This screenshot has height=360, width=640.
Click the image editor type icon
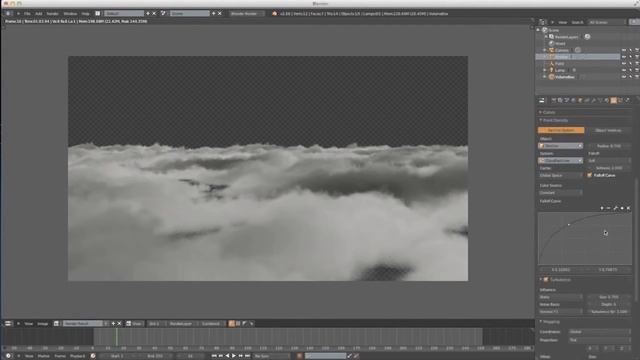tap(8, 324)
